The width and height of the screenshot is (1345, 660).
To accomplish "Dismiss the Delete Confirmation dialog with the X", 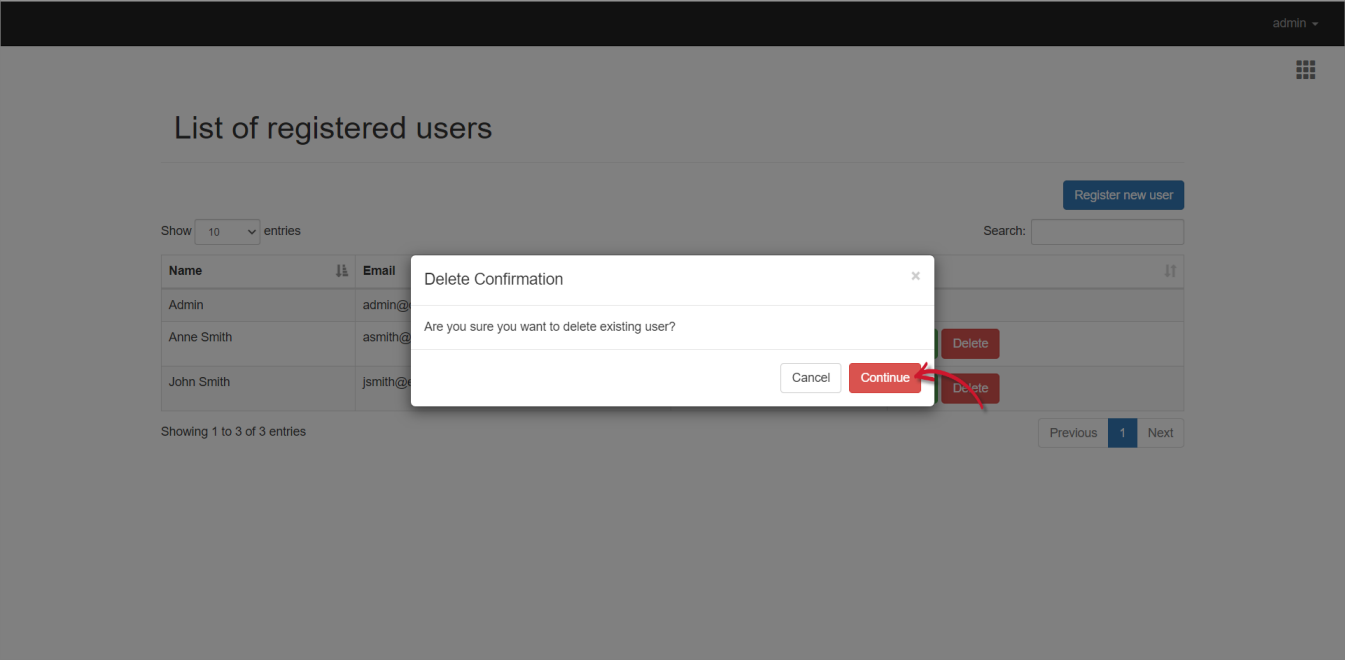I will [915, 276].
